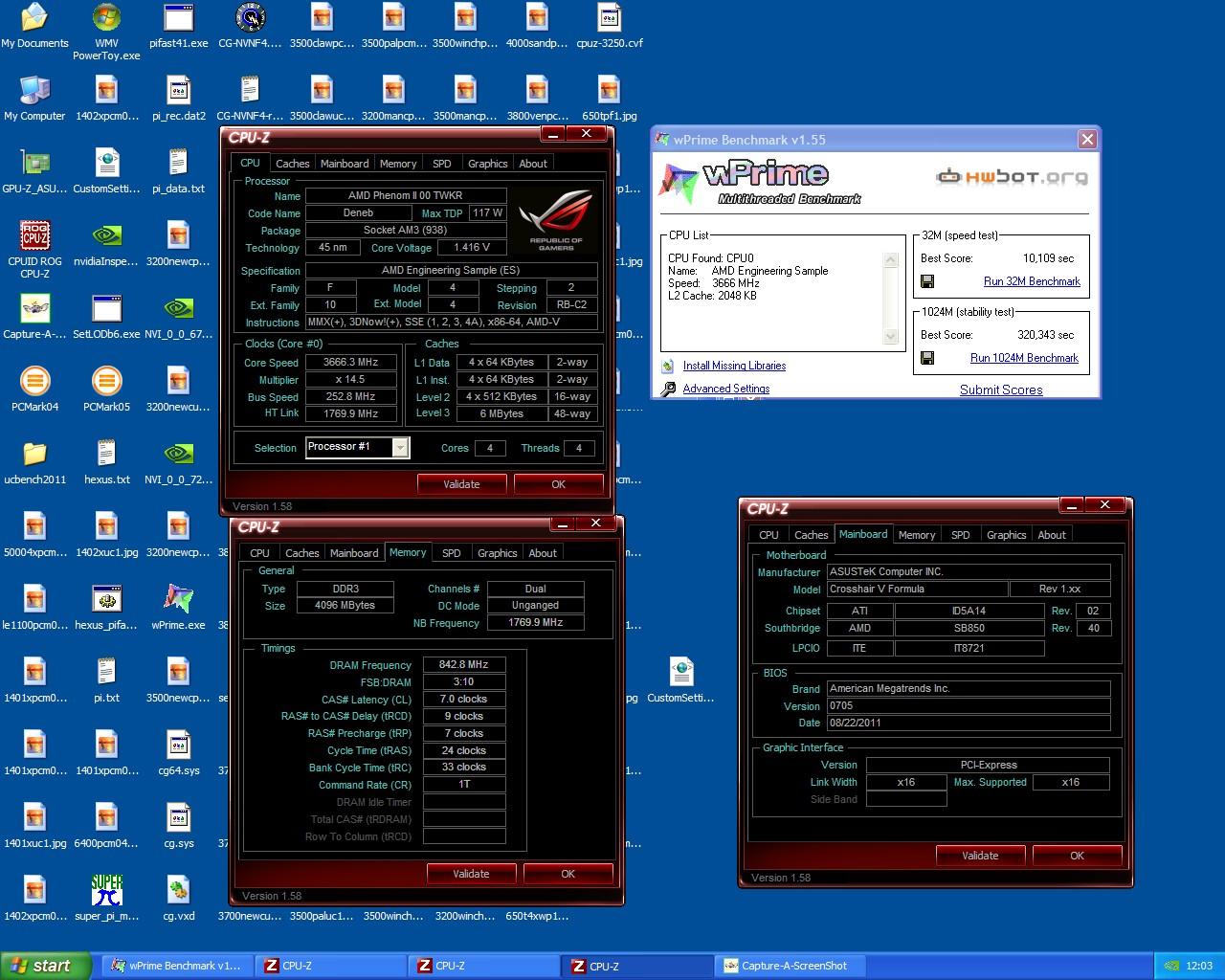Run the 1024M Benchmark link
Viewport: 1225px width, 980px height.
(1024, 358)
